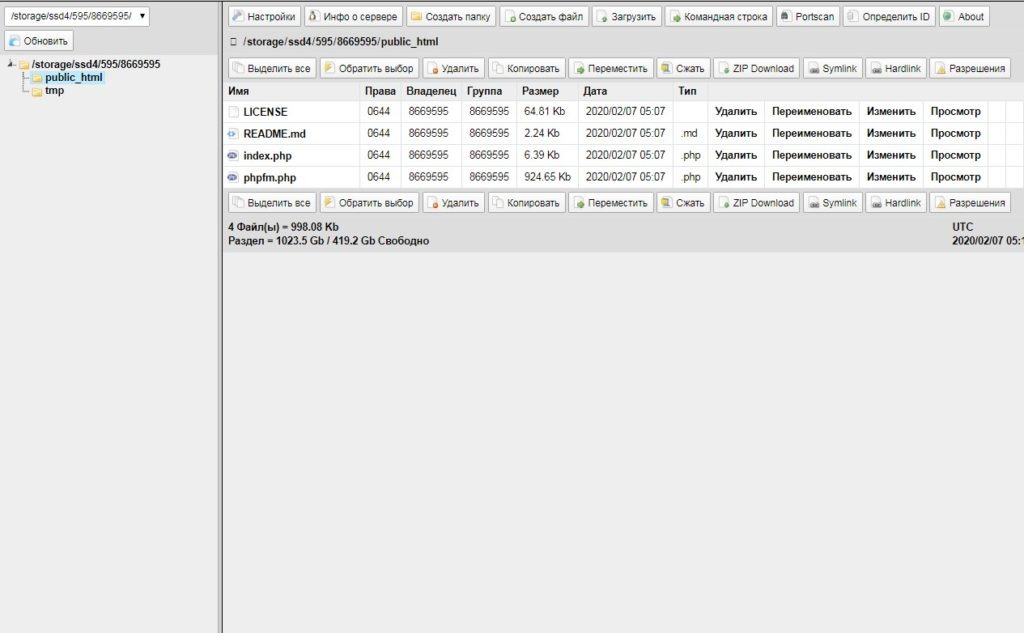Click Разрешения above the file list
Screen dimensions: 1024x633
(x=970, y=68)
